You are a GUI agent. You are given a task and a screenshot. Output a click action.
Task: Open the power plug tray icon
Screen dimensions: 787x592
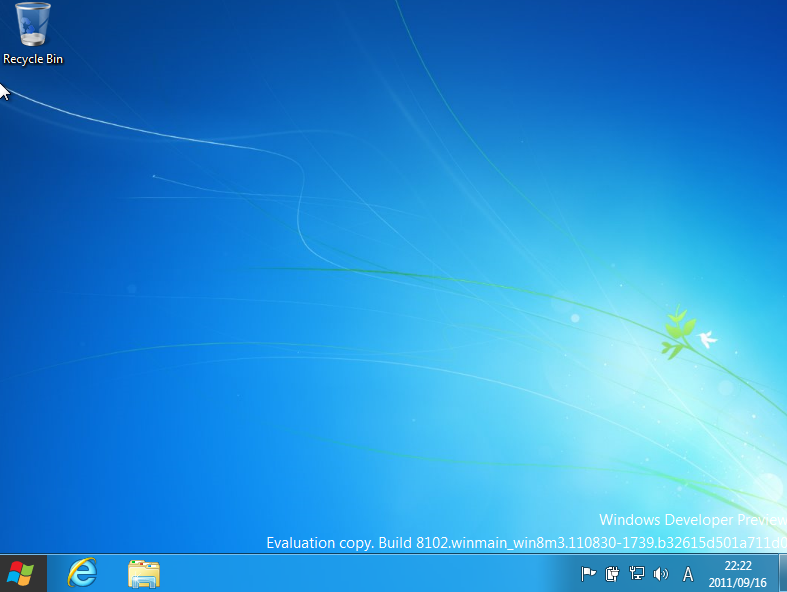613,574
